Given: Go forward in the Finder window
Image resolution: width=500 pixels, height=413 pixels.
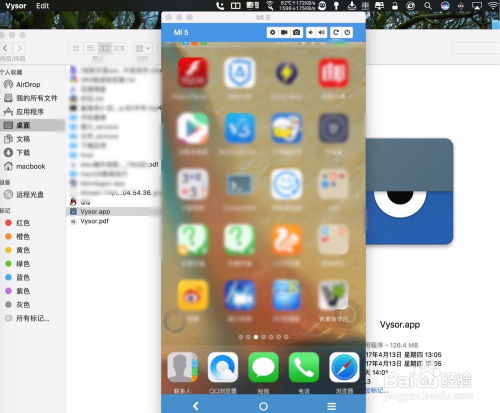Looking at the screenshot, I should [x=19, y=48].
